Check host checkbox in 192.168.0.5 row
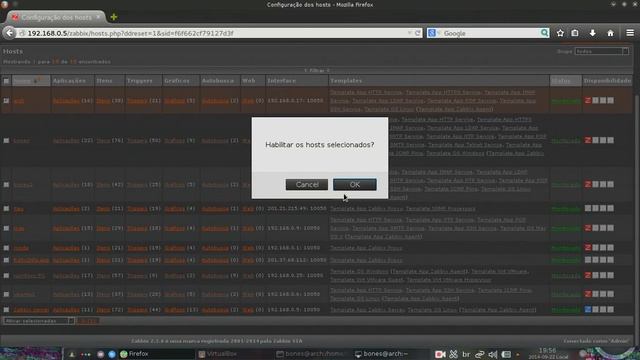640x360 pixels. click(x=6, y=309)
